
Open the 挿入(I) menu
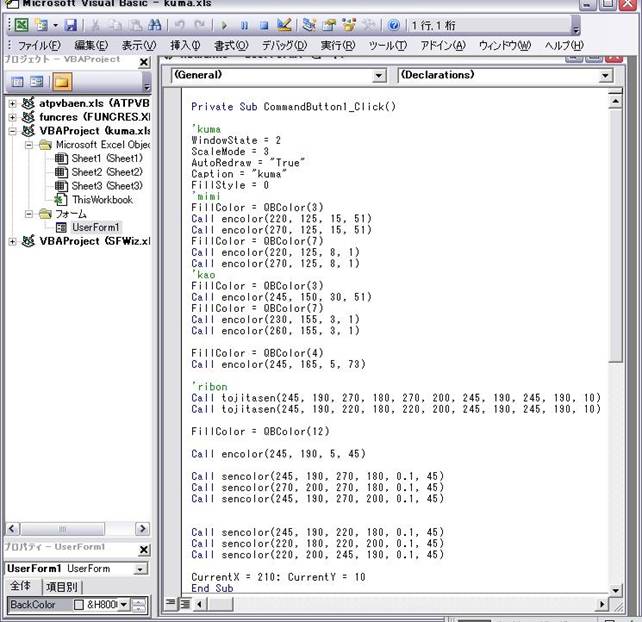click(185, 45)
